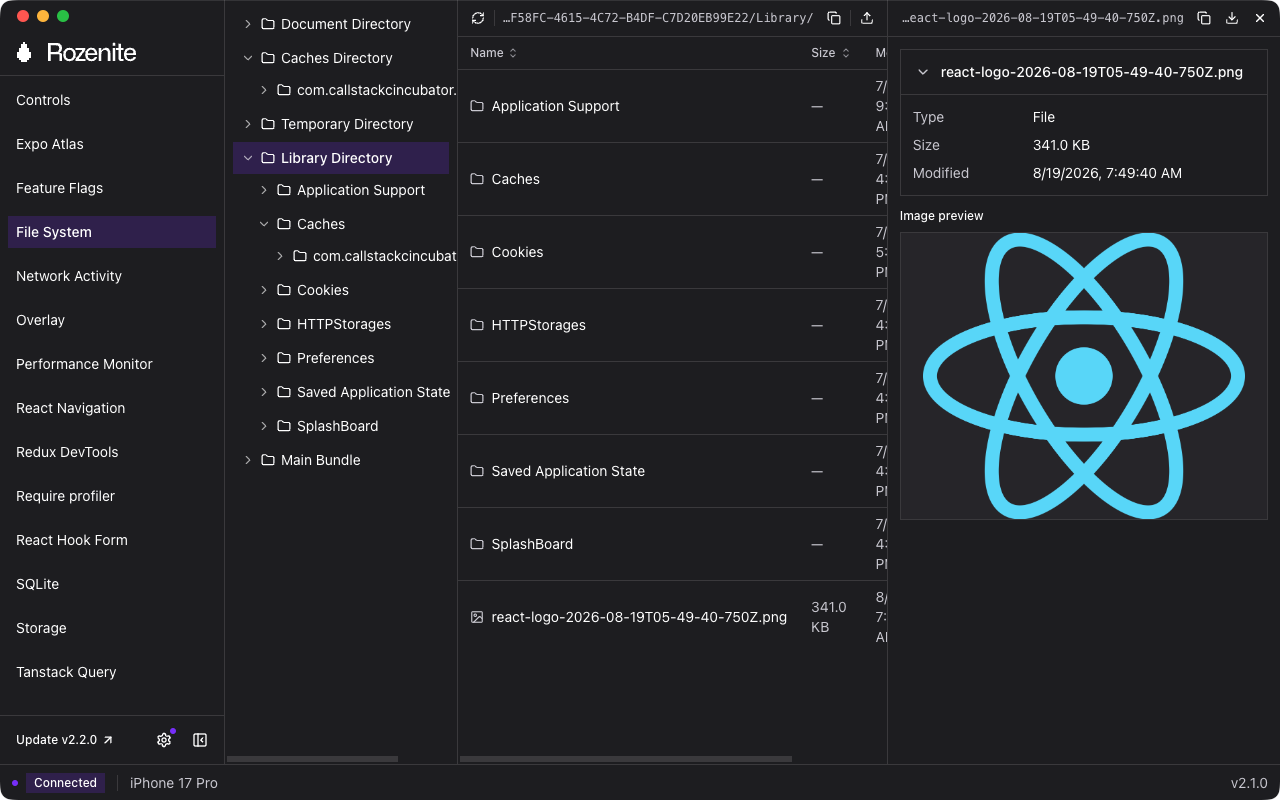Screen dimensions: 1280x800
Task: Select the Overlay sidebar item
Action: [112, 320]
